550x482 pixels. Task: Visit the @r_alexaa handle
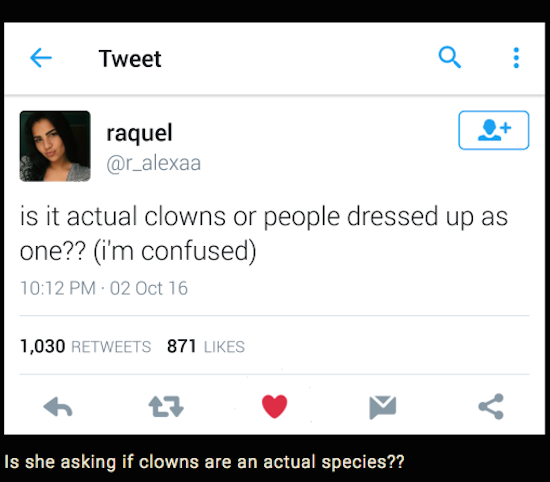(154, 163)
